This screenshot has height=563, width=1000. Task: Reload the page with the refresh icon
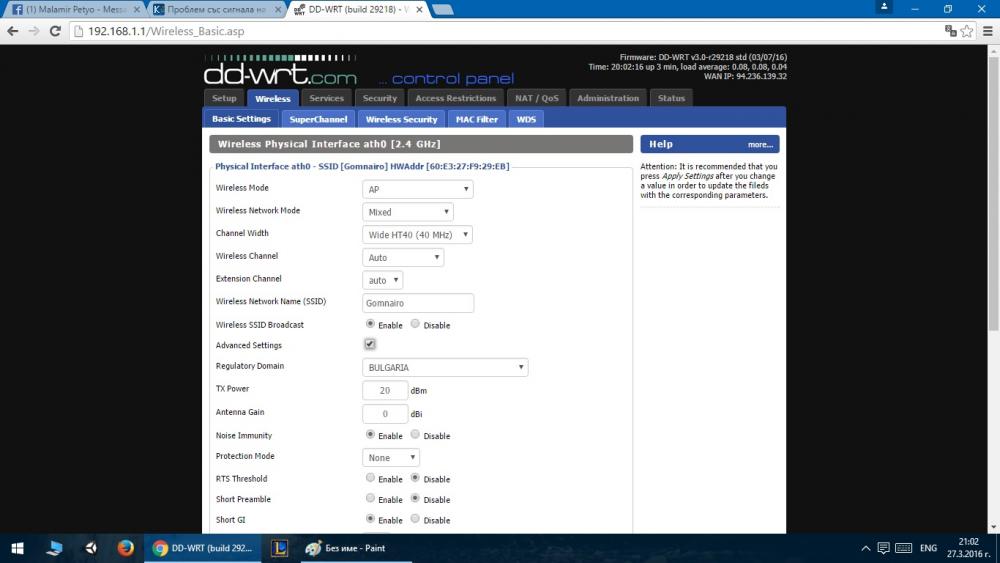(55, 31)
